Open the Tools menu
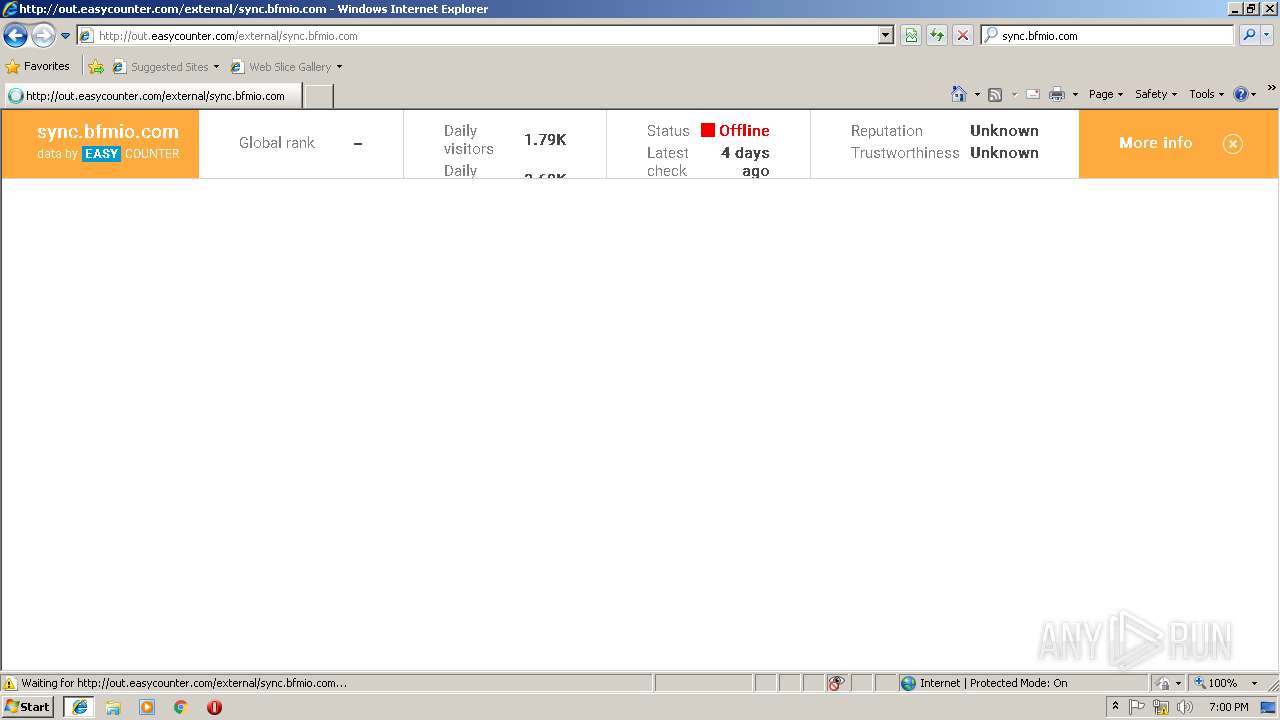The width and height of the screenshot is (1280, 720). (1206, 94)
